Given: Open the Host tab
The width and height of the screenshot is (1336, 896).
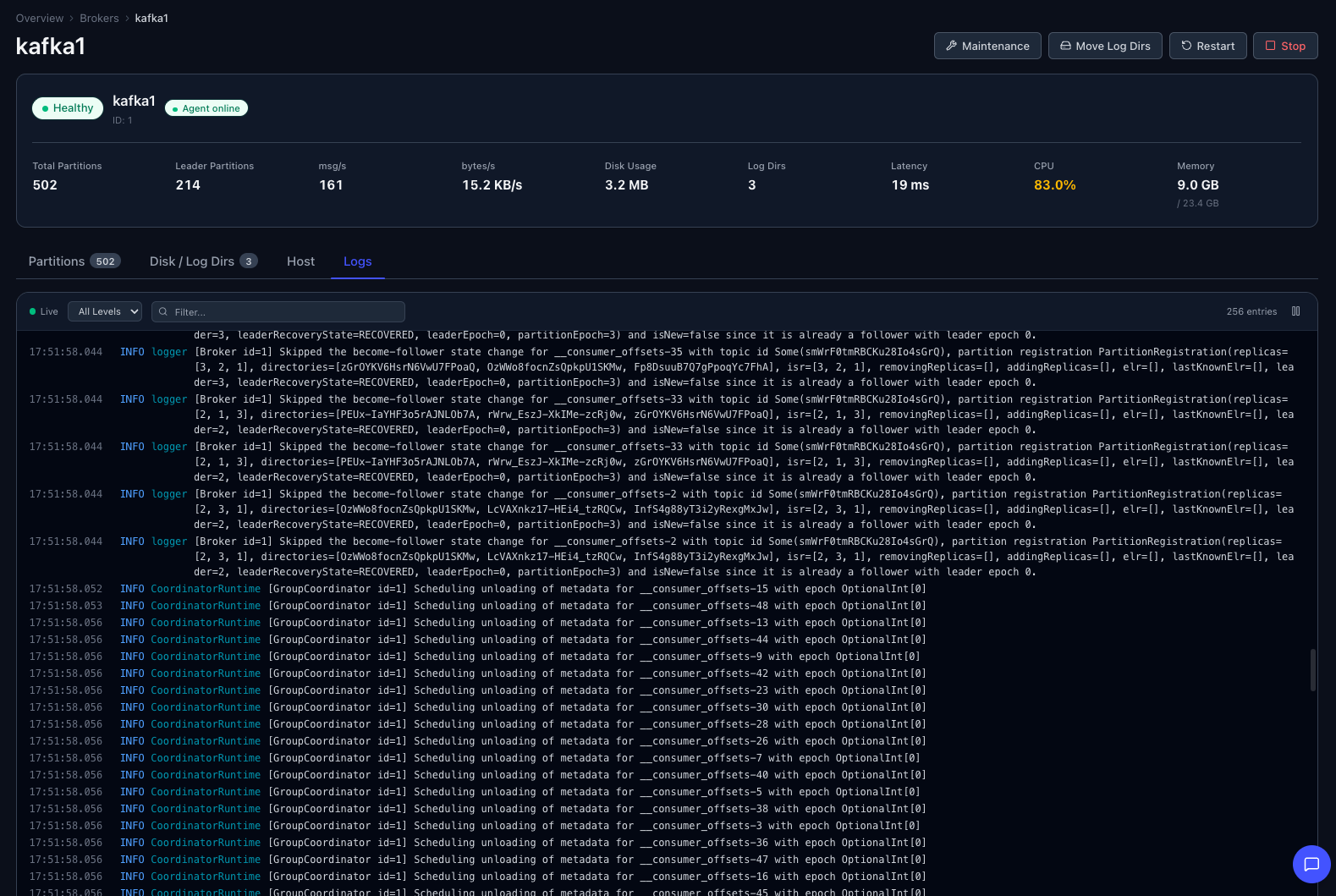Looking at the screenshot, I should 300,261.
